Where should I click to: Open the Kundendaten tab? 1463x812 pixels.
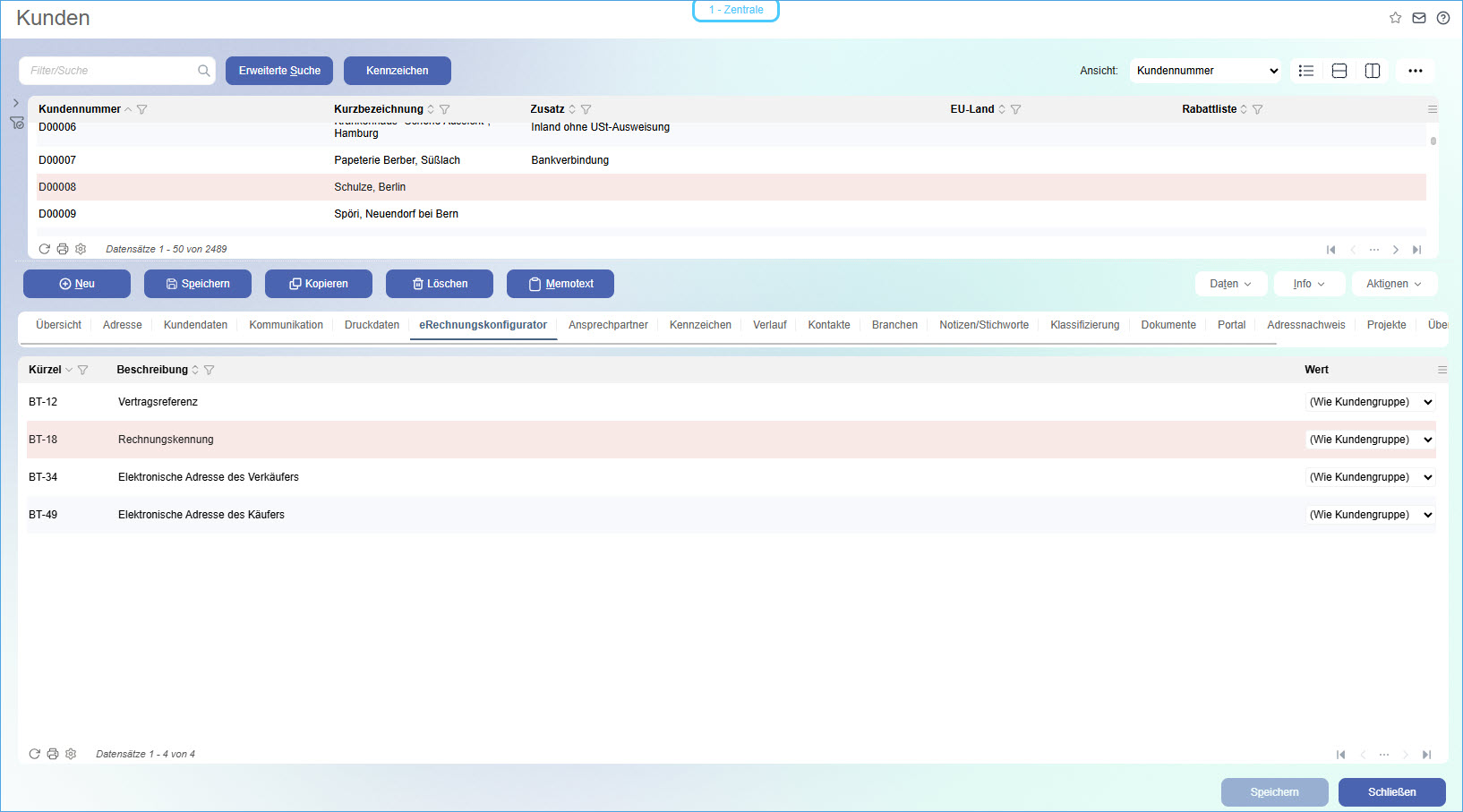click(x=195, y=325)
